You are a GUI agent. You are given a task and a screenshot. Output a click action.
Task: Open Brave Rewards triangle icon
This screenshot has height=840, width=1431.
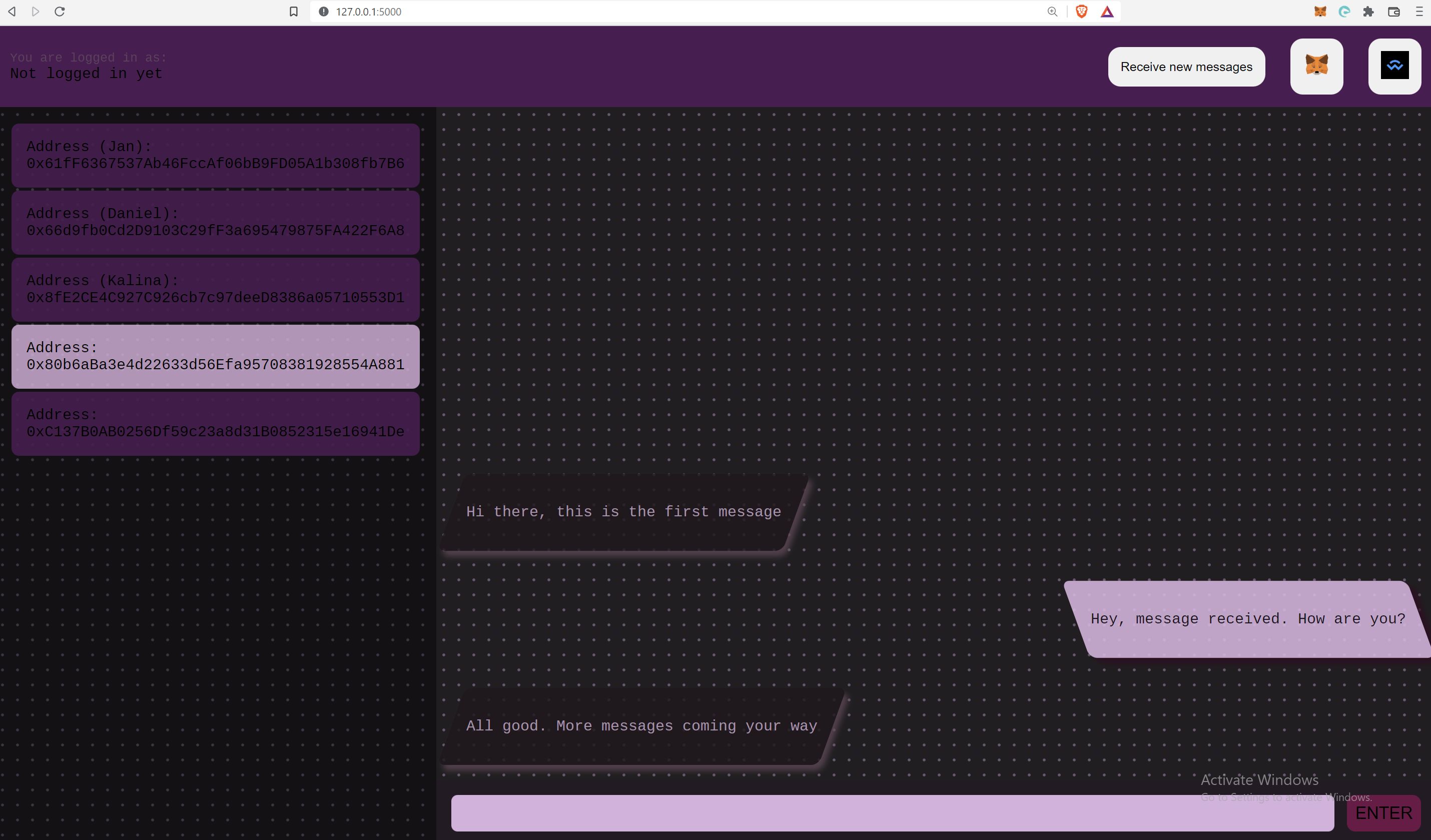(1107, 12)
